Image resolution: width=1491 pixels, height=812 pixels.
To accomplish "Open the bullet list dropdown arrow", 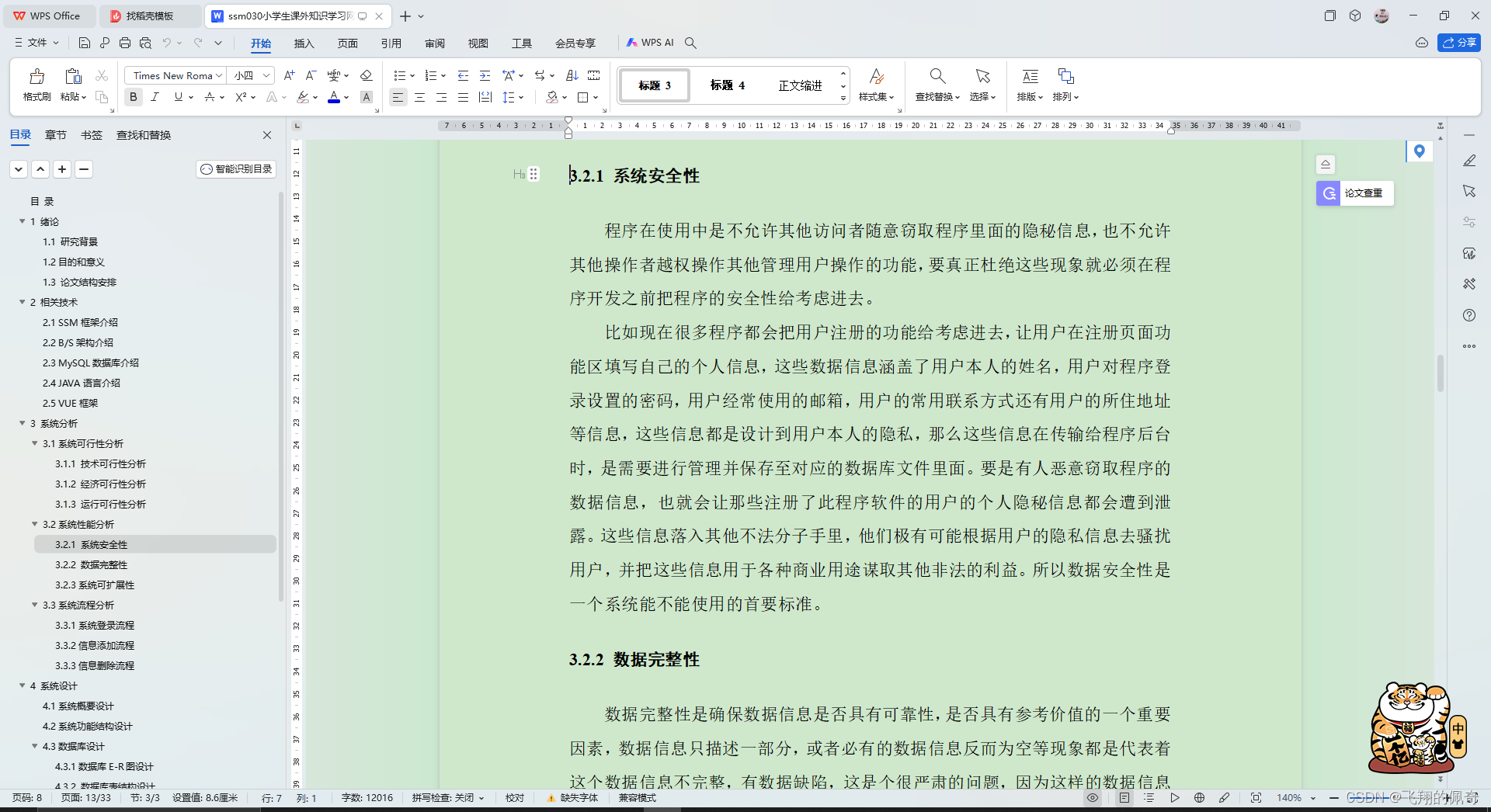I will click(412, 75).
